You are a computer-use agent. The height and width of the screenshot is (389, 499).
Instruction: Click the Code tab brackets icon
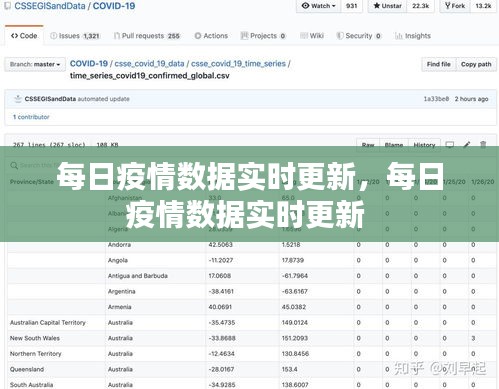coord(14,36)
